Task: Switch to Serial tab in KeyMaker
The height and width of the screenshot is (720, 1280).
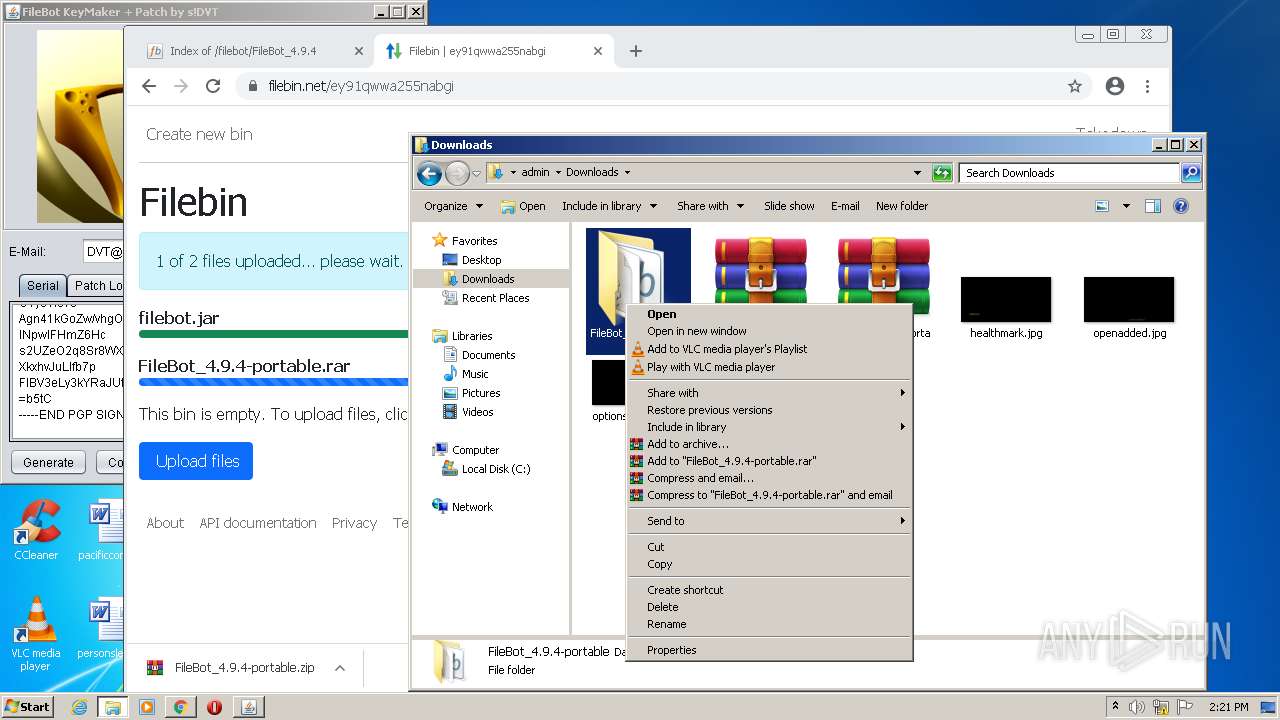Action: point(42,285)
